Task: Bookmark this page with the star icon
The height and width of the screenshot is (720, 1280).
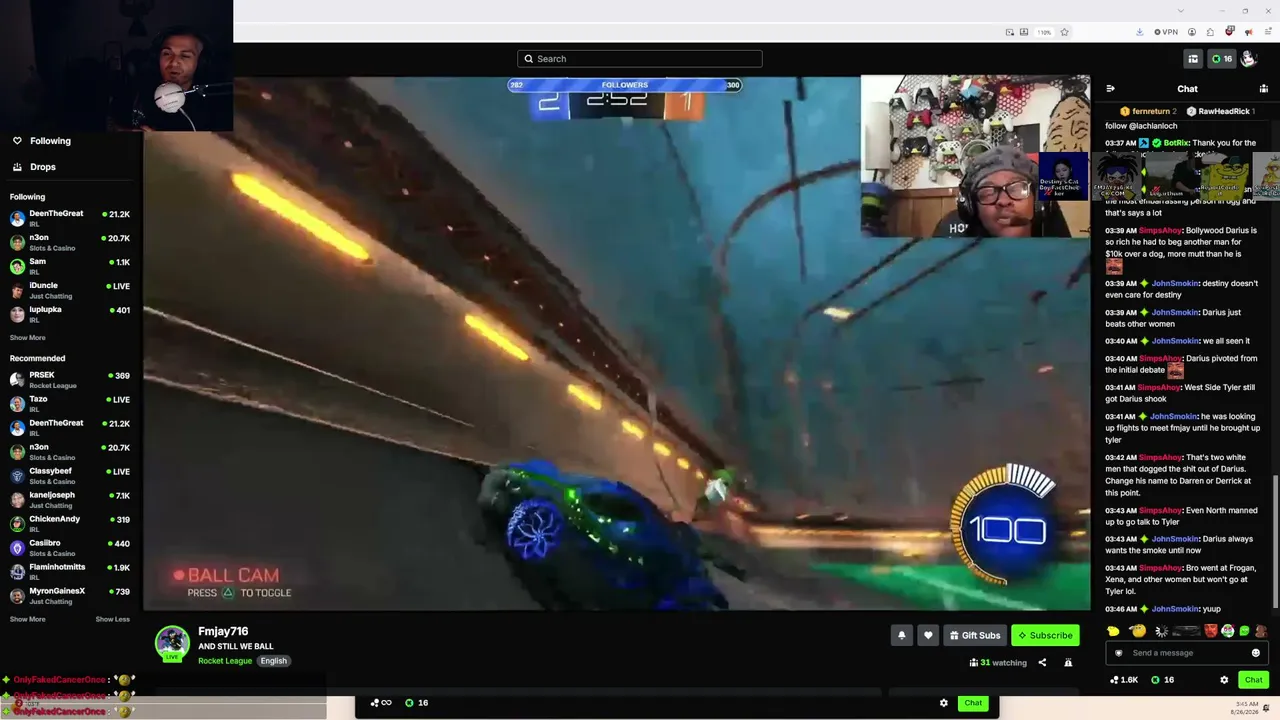Action: pyautogui.click(x=1064, y=32)
